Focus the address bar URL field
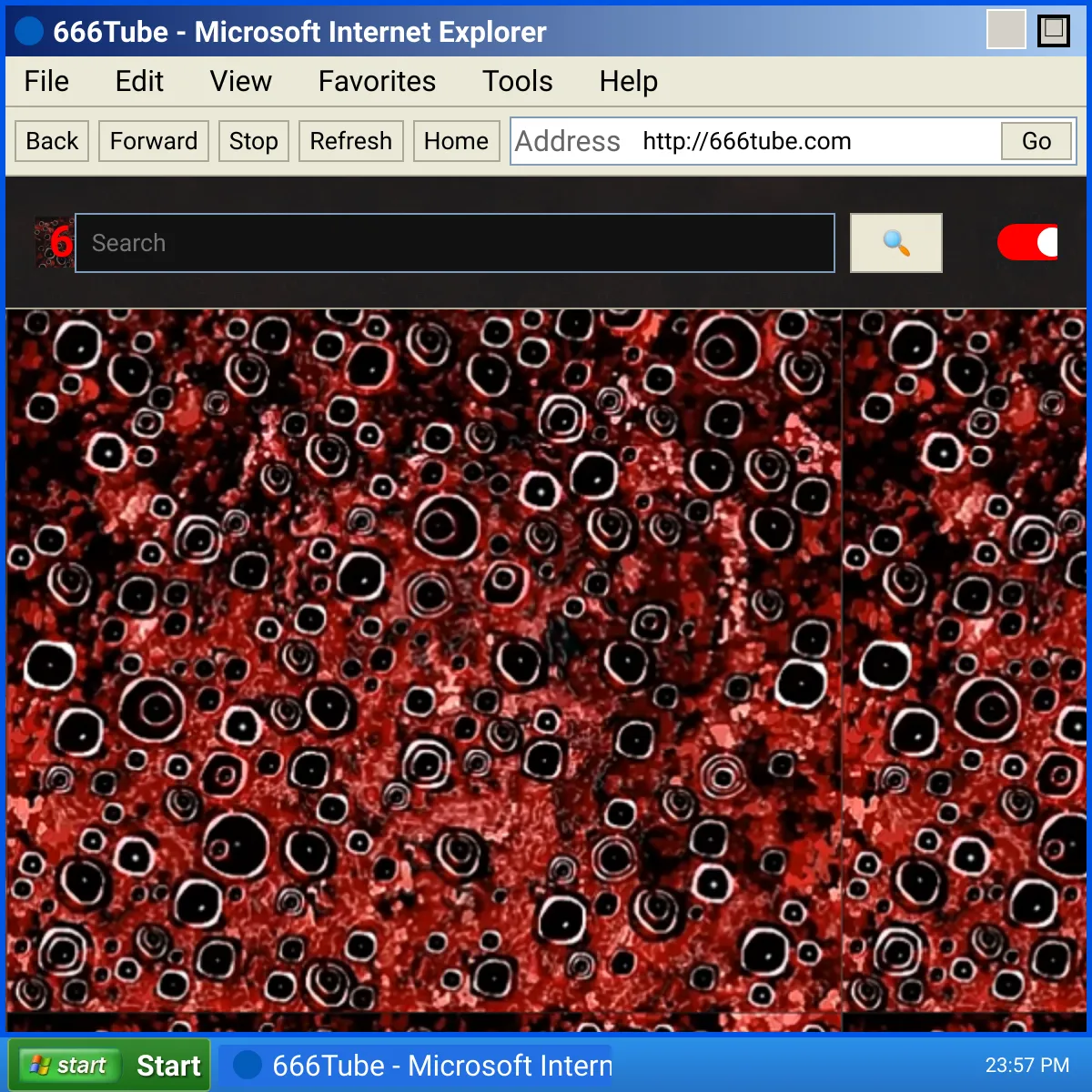 (x=814, y=141)
